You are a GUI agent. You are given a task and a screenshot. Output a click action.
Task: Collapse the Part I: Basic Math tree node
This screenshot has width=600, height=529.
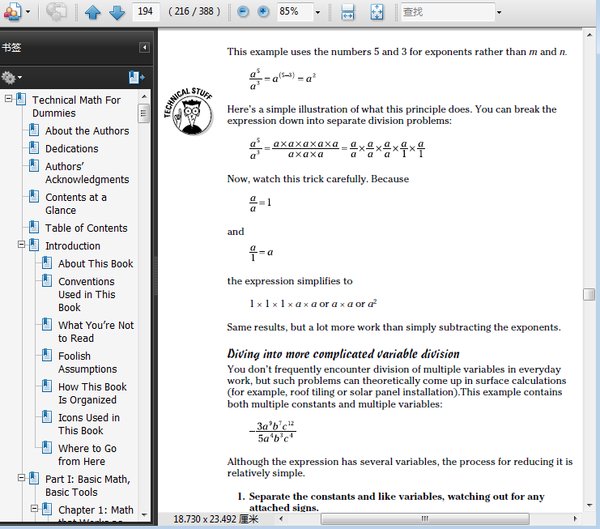click(x=21, y=478)
